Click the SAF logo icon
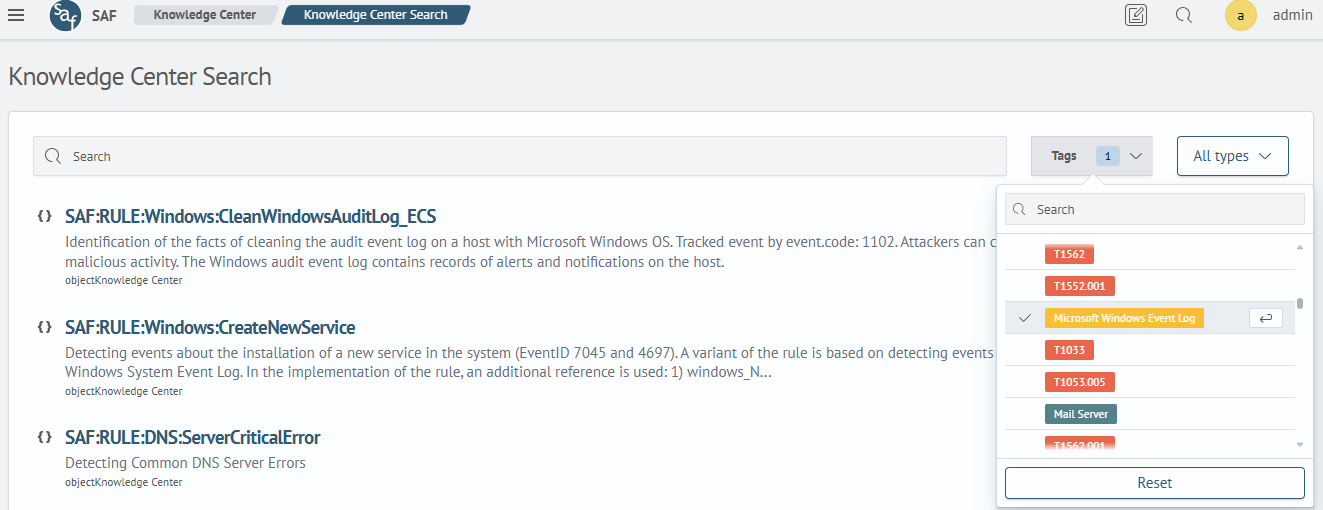 pos(66,16)
